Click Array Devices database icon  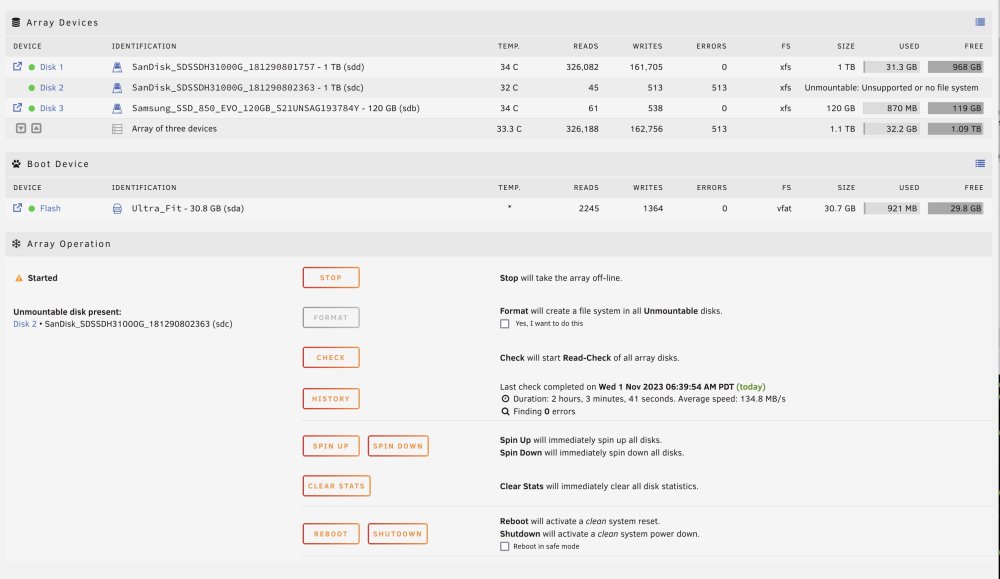[x=16, y=22]
